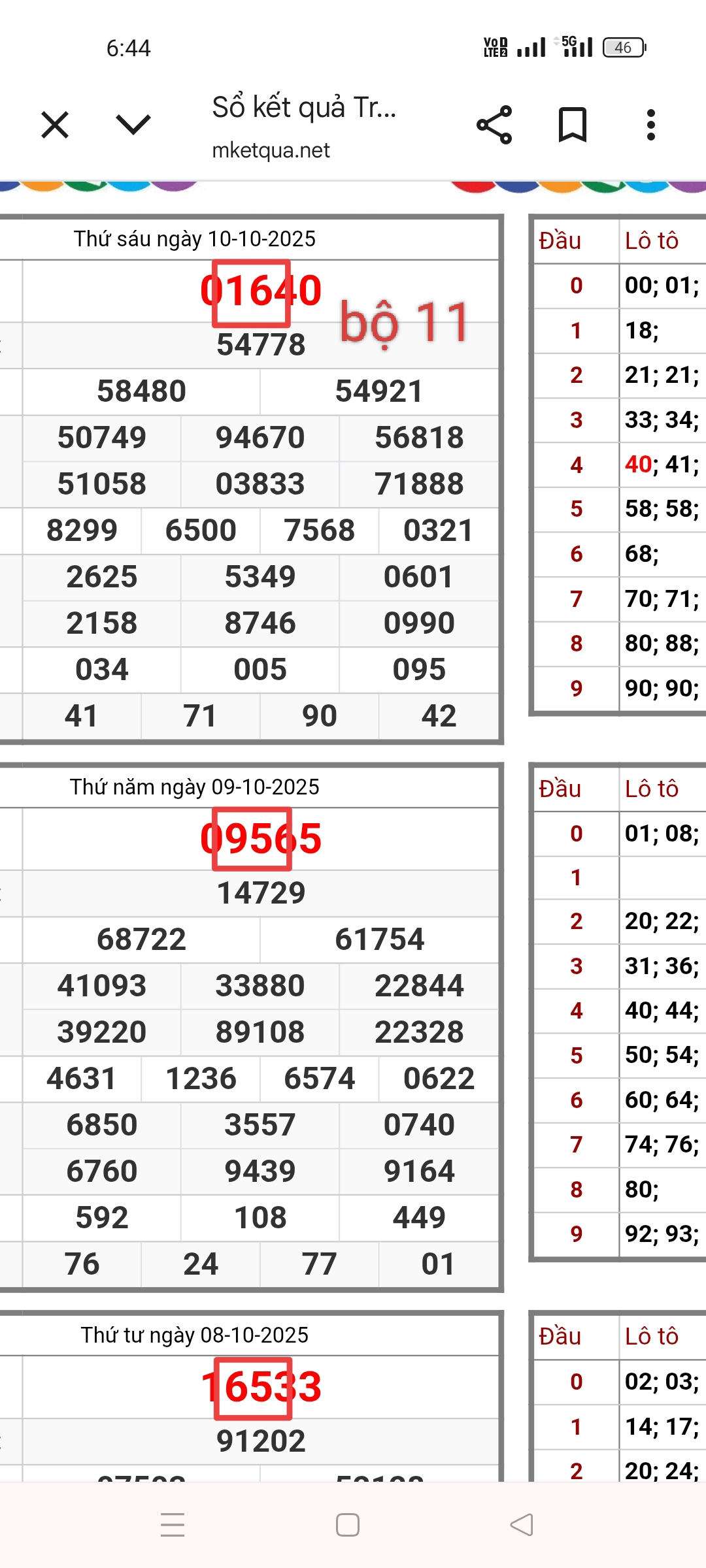This screenshot has width=706, height=1568.
Task: Select the special prize number 01640
Action: pos(261,291)
